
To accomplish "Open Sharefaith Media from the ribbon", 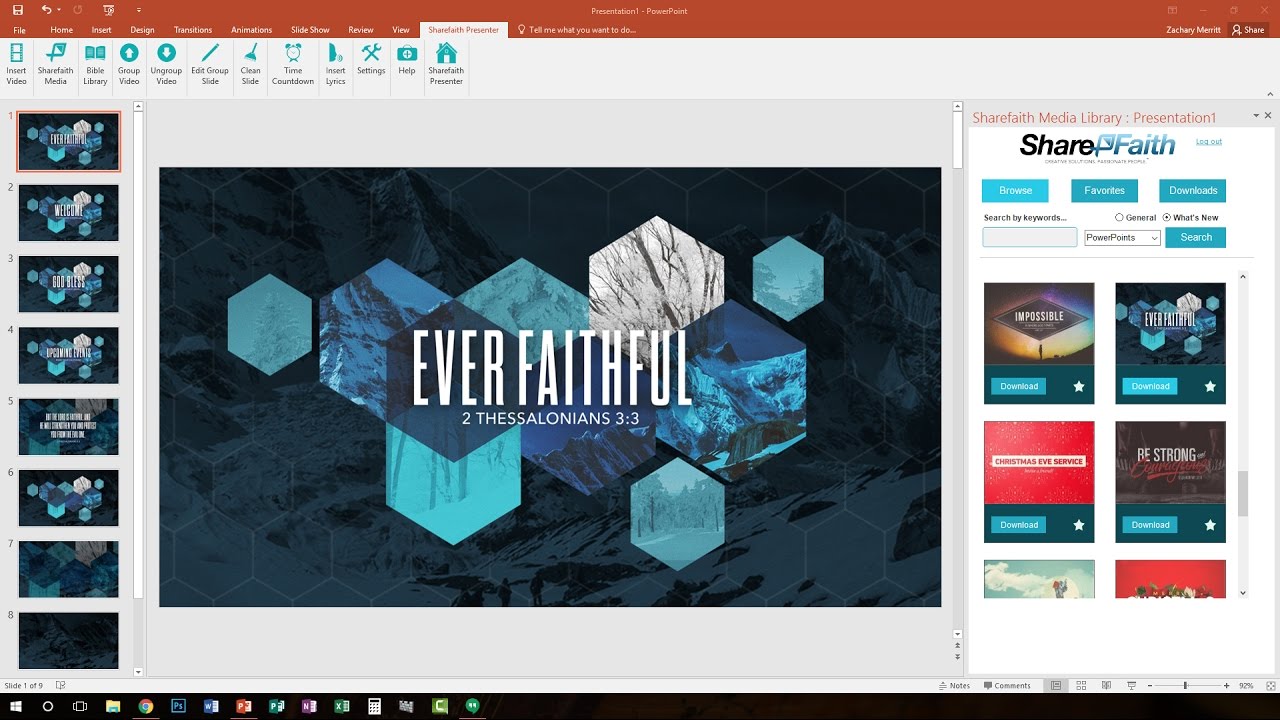I will [x=56, y=64].
